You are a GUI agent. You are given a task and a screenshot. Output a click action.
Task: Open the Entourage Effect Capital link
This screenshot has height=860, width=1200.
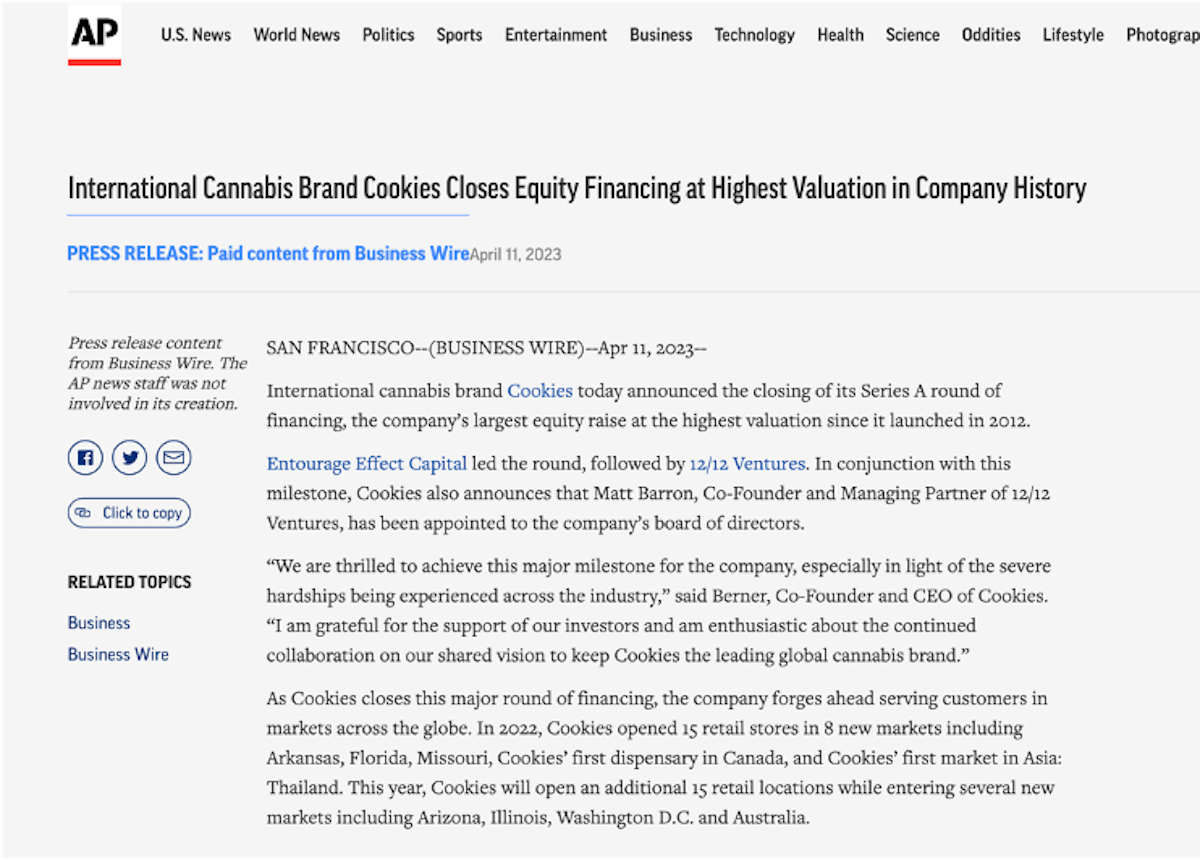[x=367, y=464]
